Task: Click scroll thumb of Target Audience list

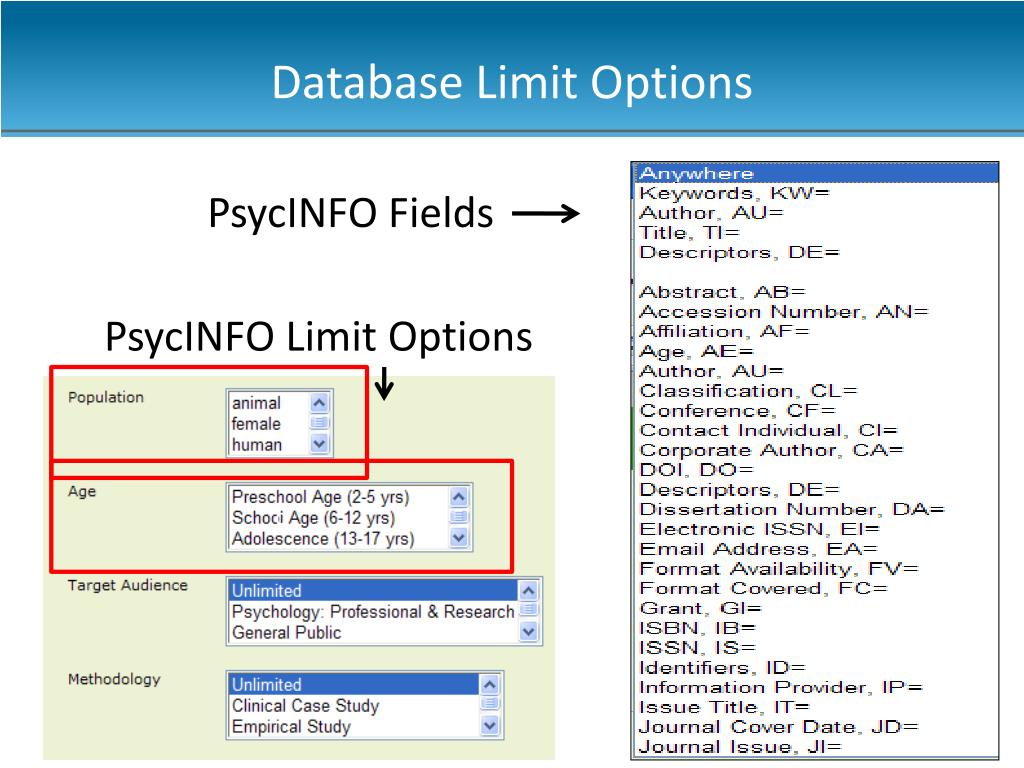Action: (528, 611)
